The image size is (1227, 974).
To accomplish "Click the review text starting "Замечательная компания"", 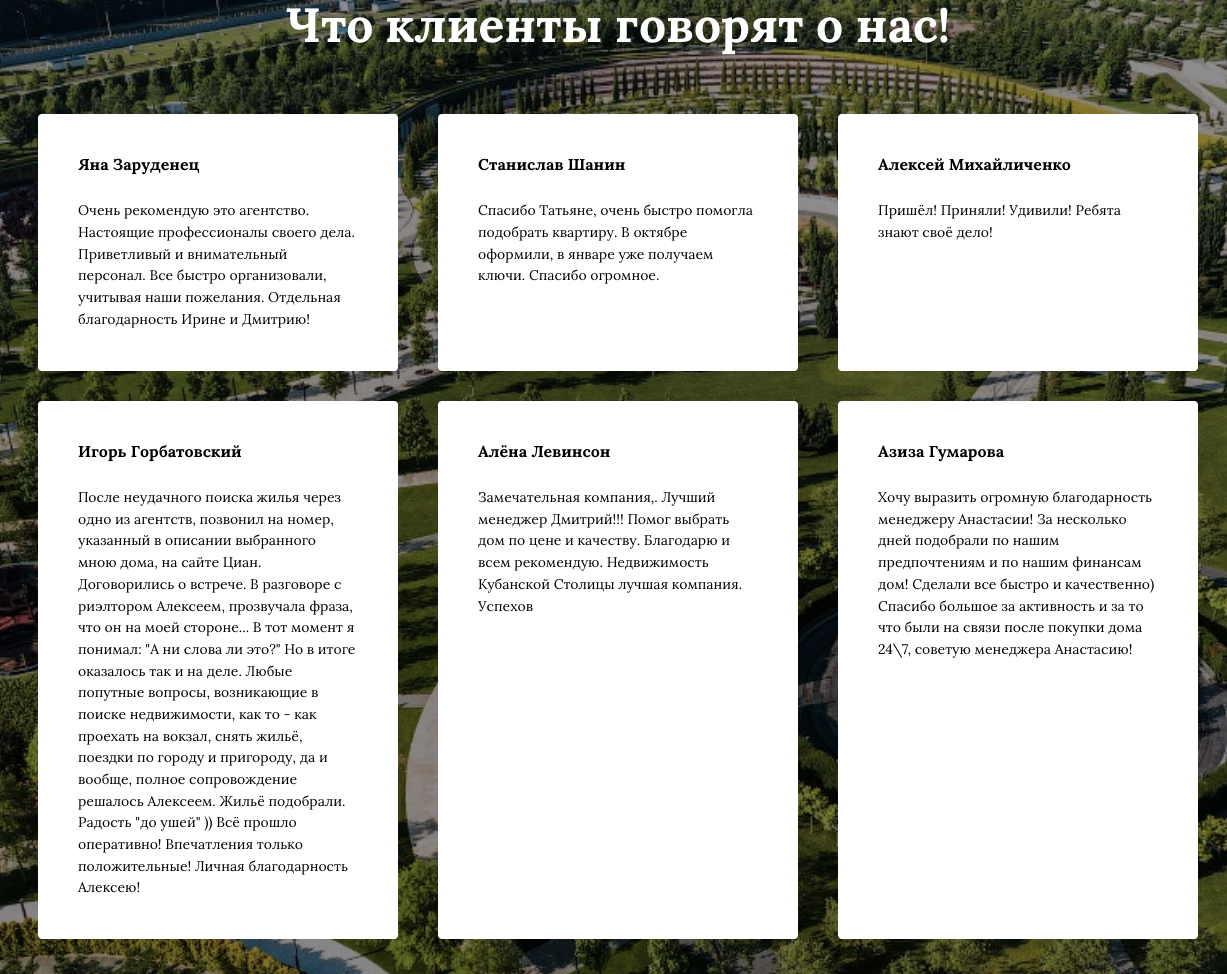I will click(610, 551).
